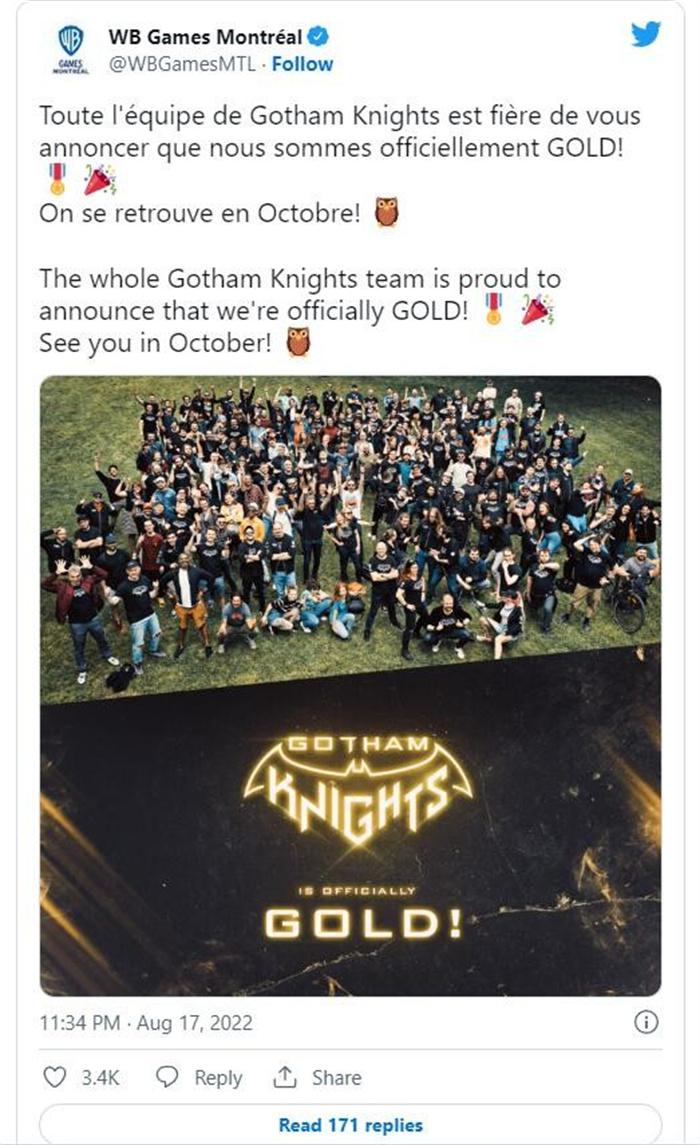The height and width of the screenshot is (1145, 700).
Task: Click the Reply text label
Action: click(x=218, y=1078)
